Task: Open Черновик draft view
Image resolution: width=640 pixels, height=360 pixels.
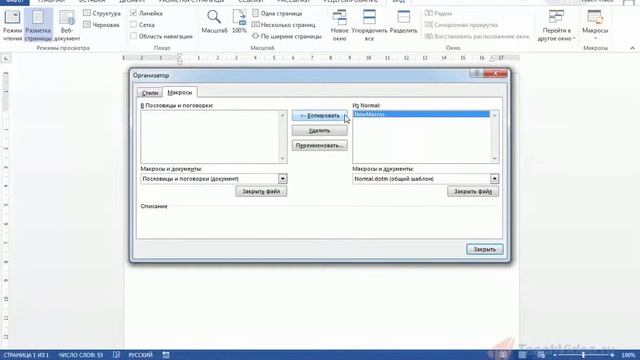Action: (102, 25)
